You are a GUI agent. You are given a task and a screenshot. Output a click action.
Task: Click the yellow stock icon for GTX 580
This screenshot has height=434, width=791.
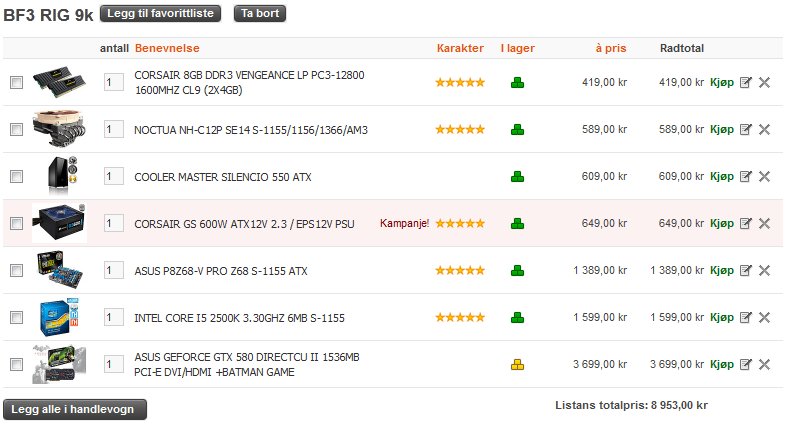coord(517,364)
